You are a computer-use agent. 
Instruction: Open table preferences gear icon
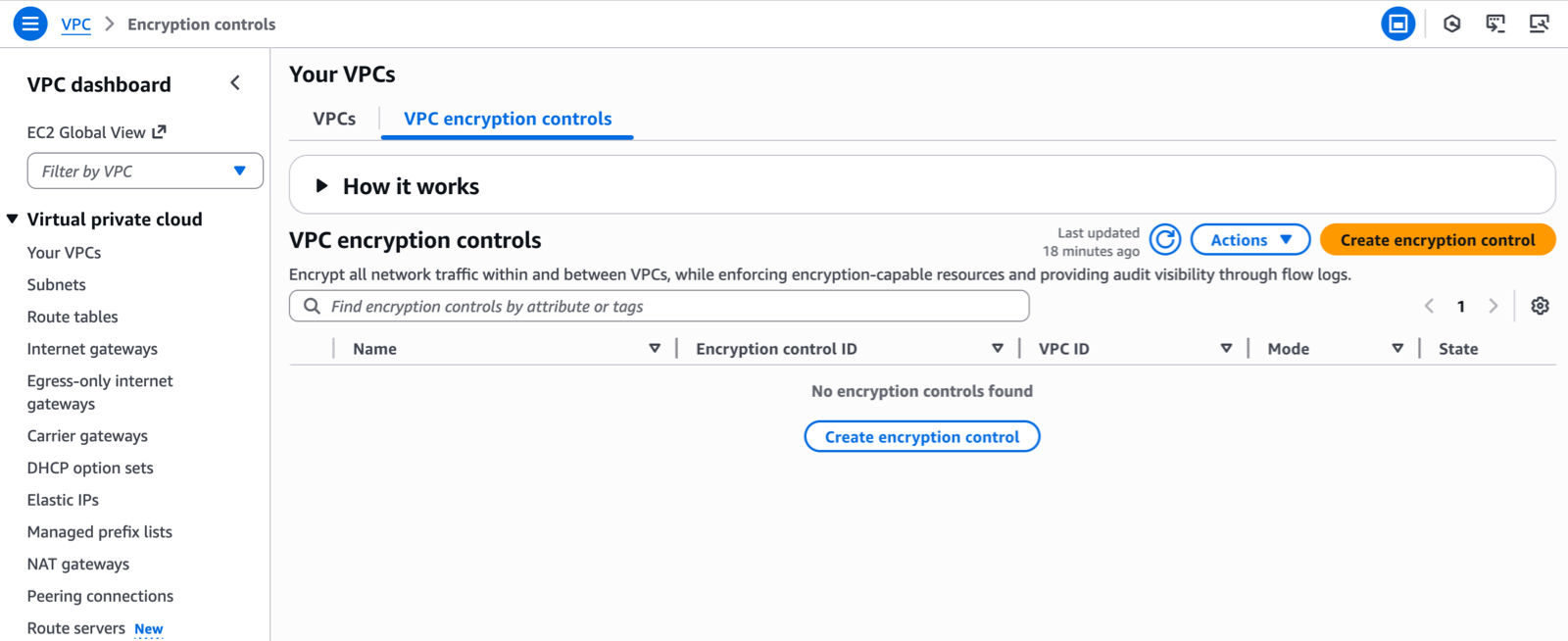tap(1540, 306)
